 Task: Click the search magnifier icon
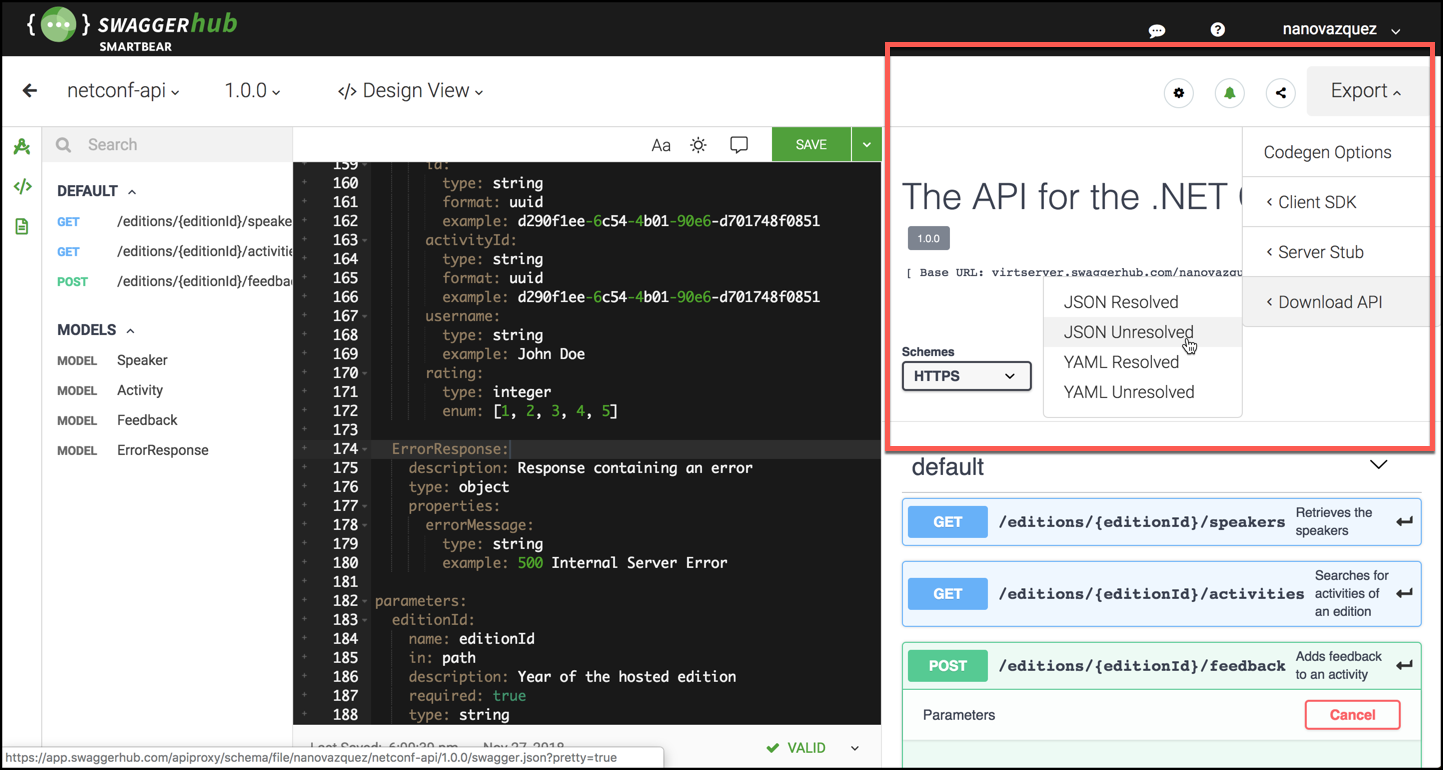click(x=64, y=145)
